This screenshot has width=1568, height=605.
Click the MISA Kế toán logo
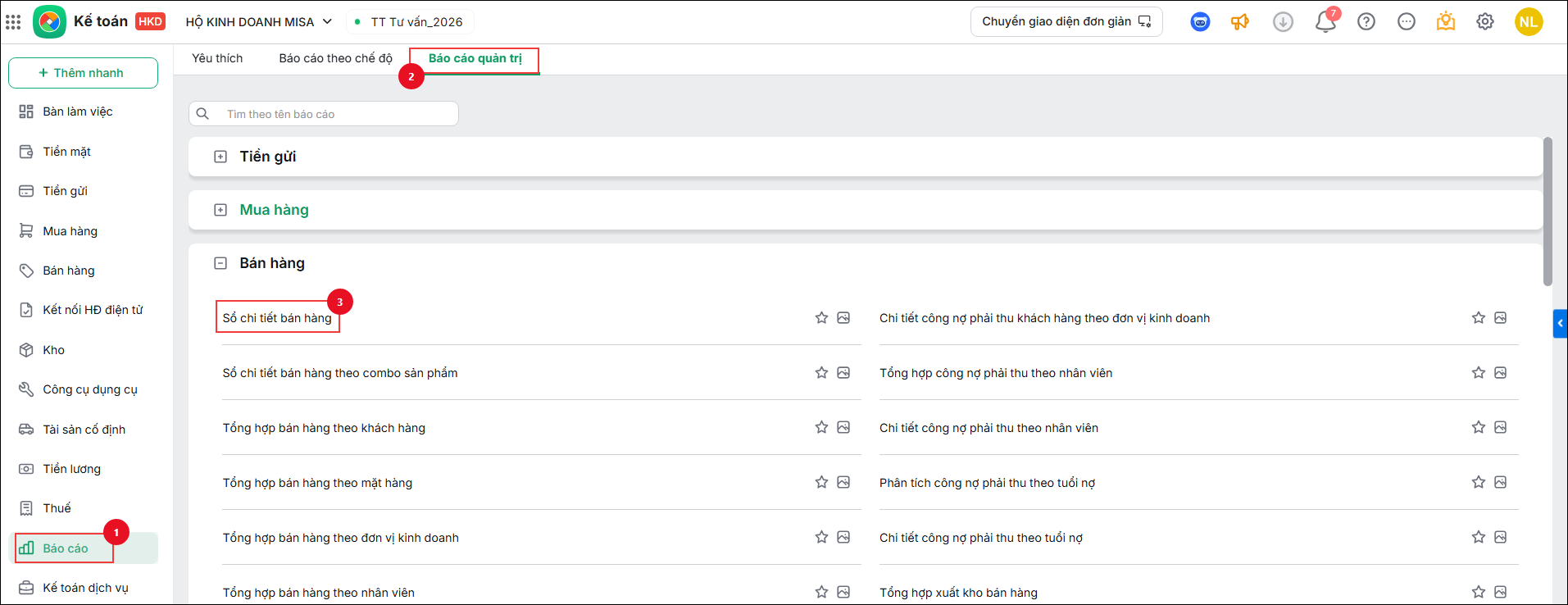pos(50,22)
